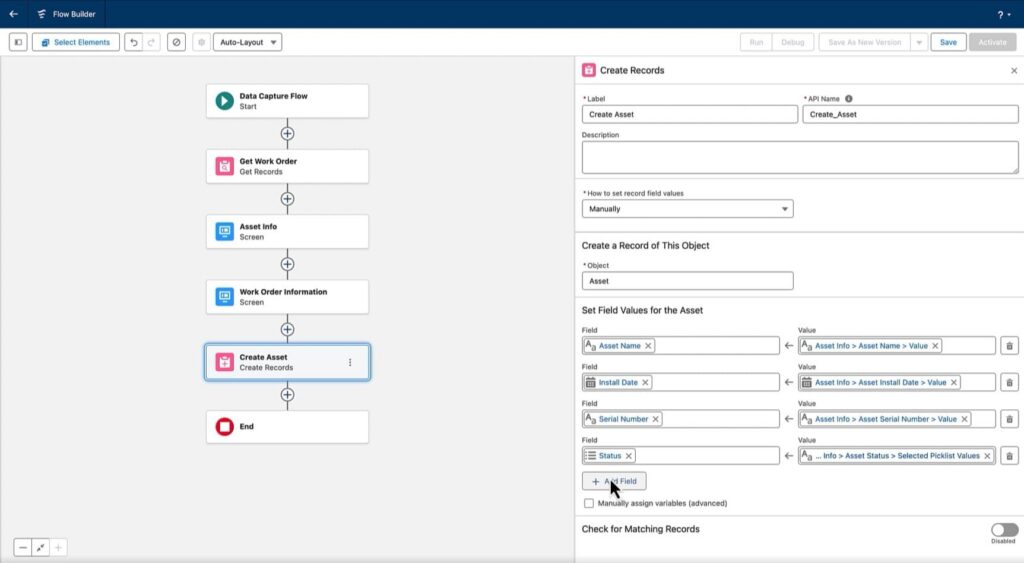Clear Asset Info > Asset Name value pill
This screenshot has width=1024, height=563.
[935, 346]
